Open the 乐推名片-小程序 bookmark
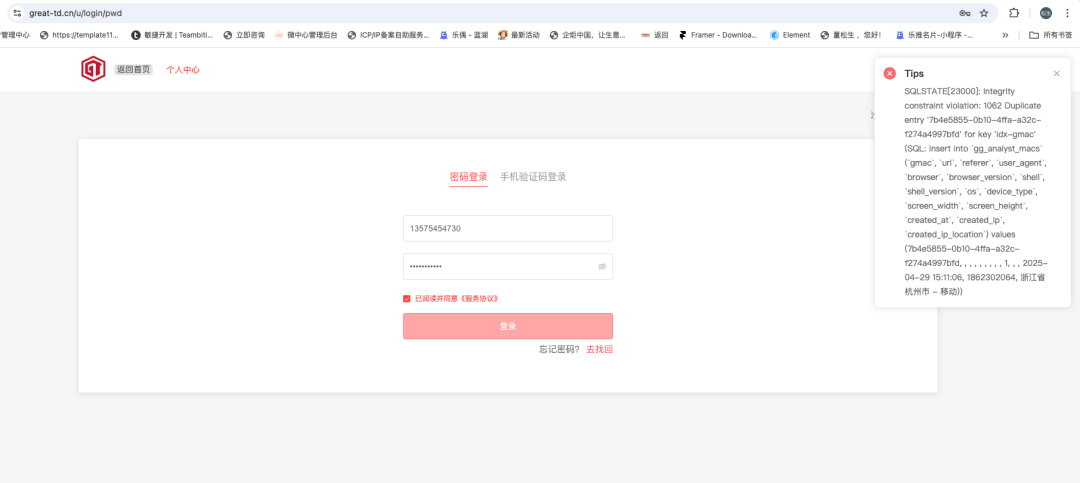The image size is (1080, 483). pyautogui.click(x=934, y=34)
